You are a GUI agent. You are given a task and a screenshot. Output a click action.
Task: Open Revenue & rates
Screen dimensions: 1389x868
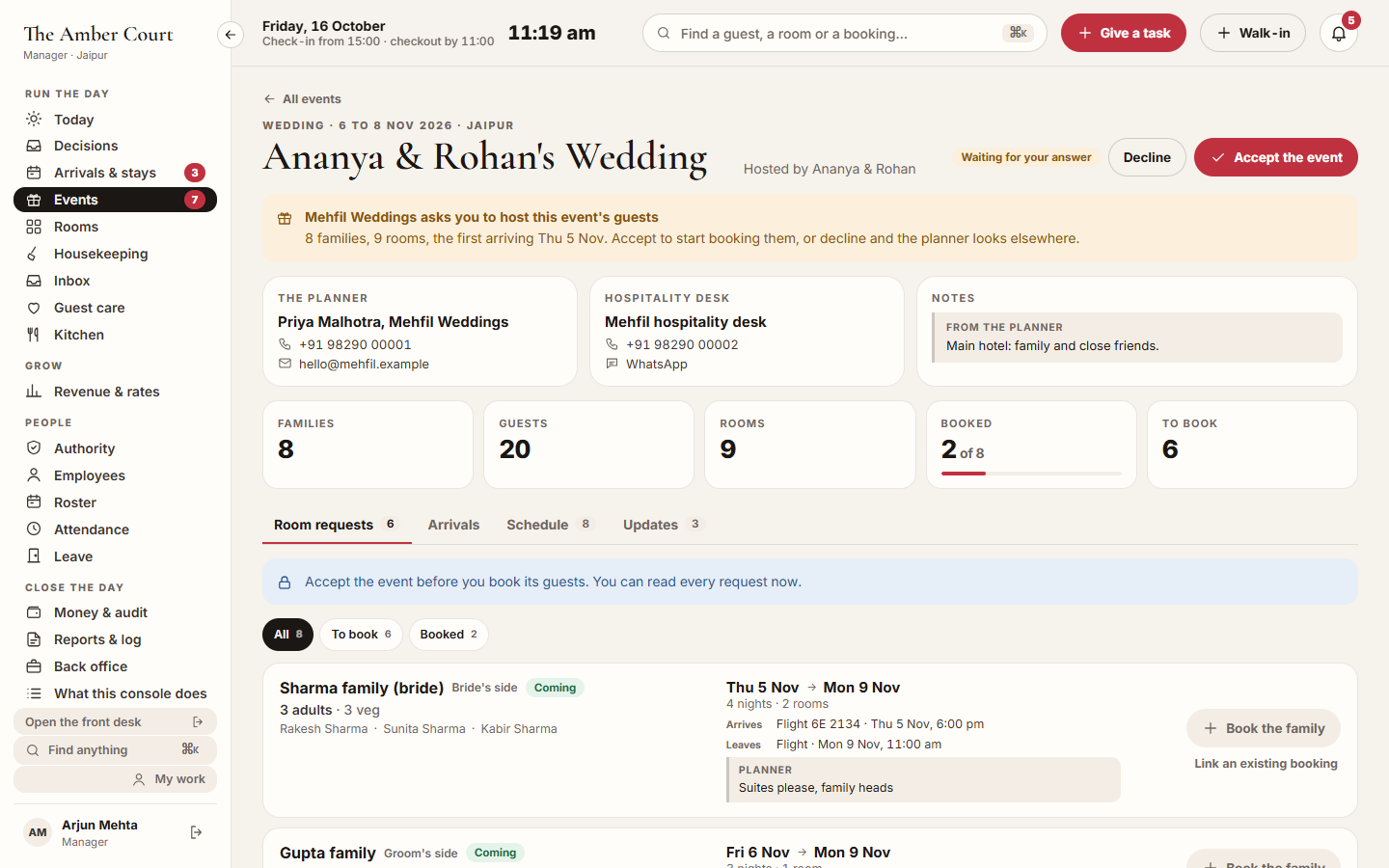(115, 392)
